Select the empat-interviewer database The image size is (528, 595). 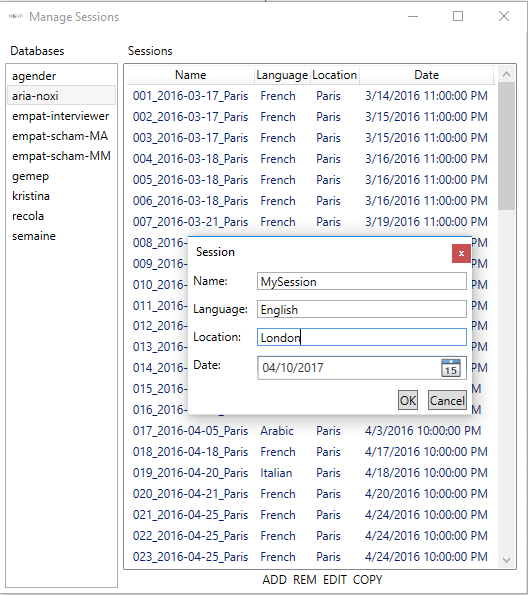point(61,116)
